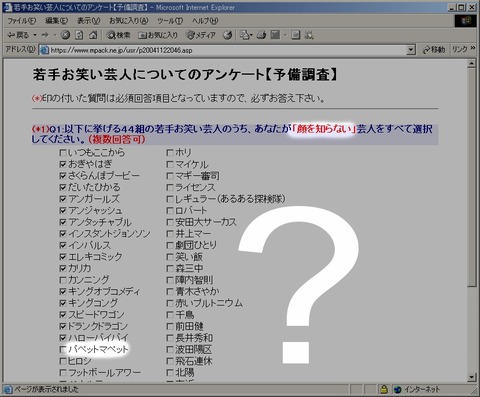The image size is (480, 397).
Task: Expand the リンク links chevron
Action: [x=473, y=49]
